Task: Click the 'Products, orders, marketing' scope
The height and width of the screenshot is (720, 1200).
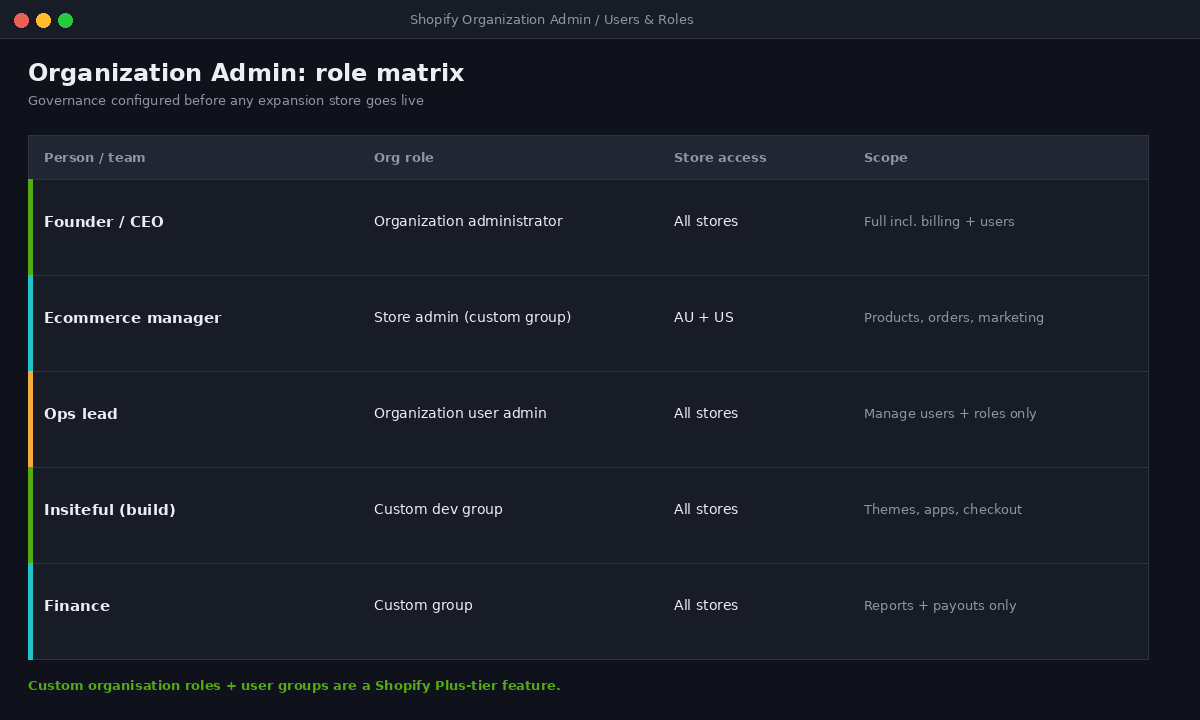Action: point(954,317)
